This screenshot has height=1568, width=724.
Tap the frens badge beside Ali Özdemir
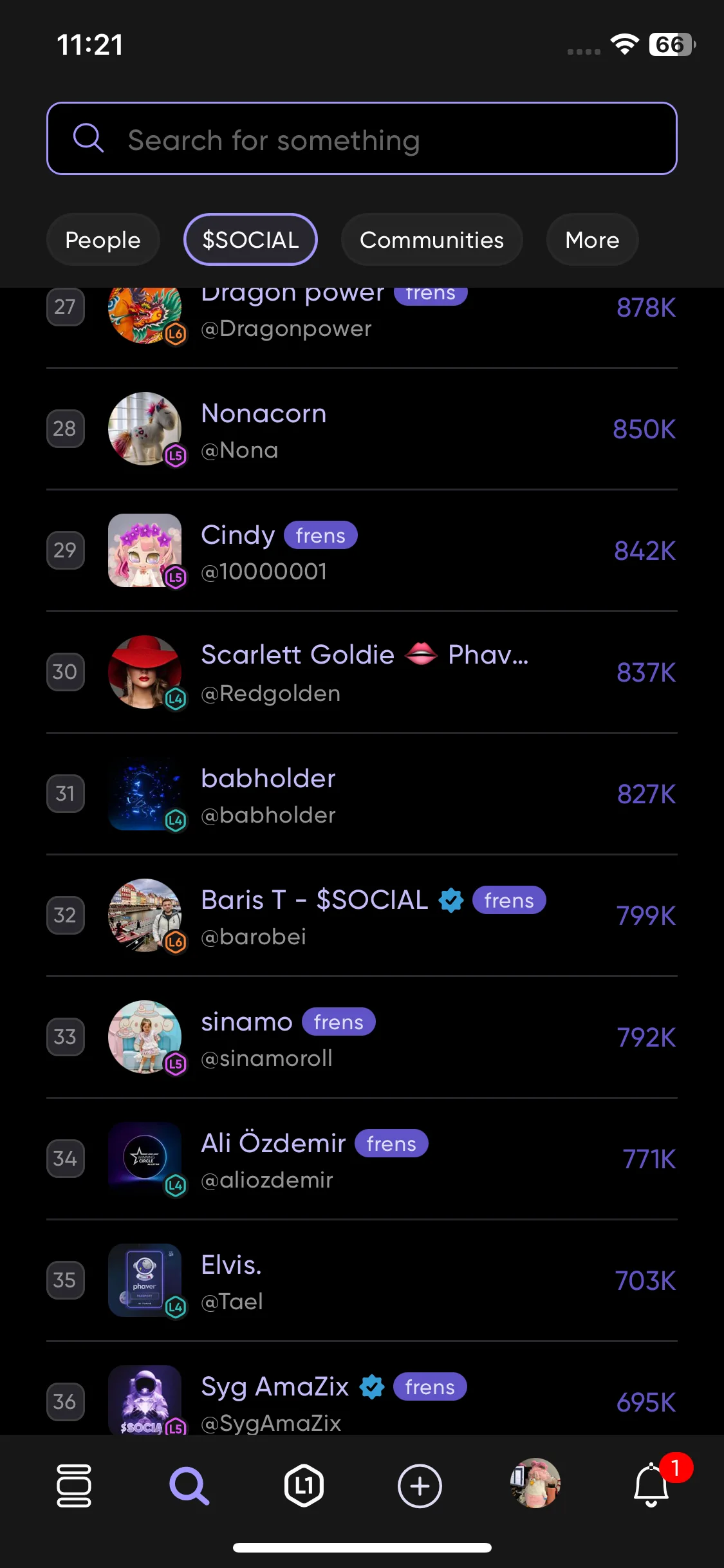click(391, 1143)
